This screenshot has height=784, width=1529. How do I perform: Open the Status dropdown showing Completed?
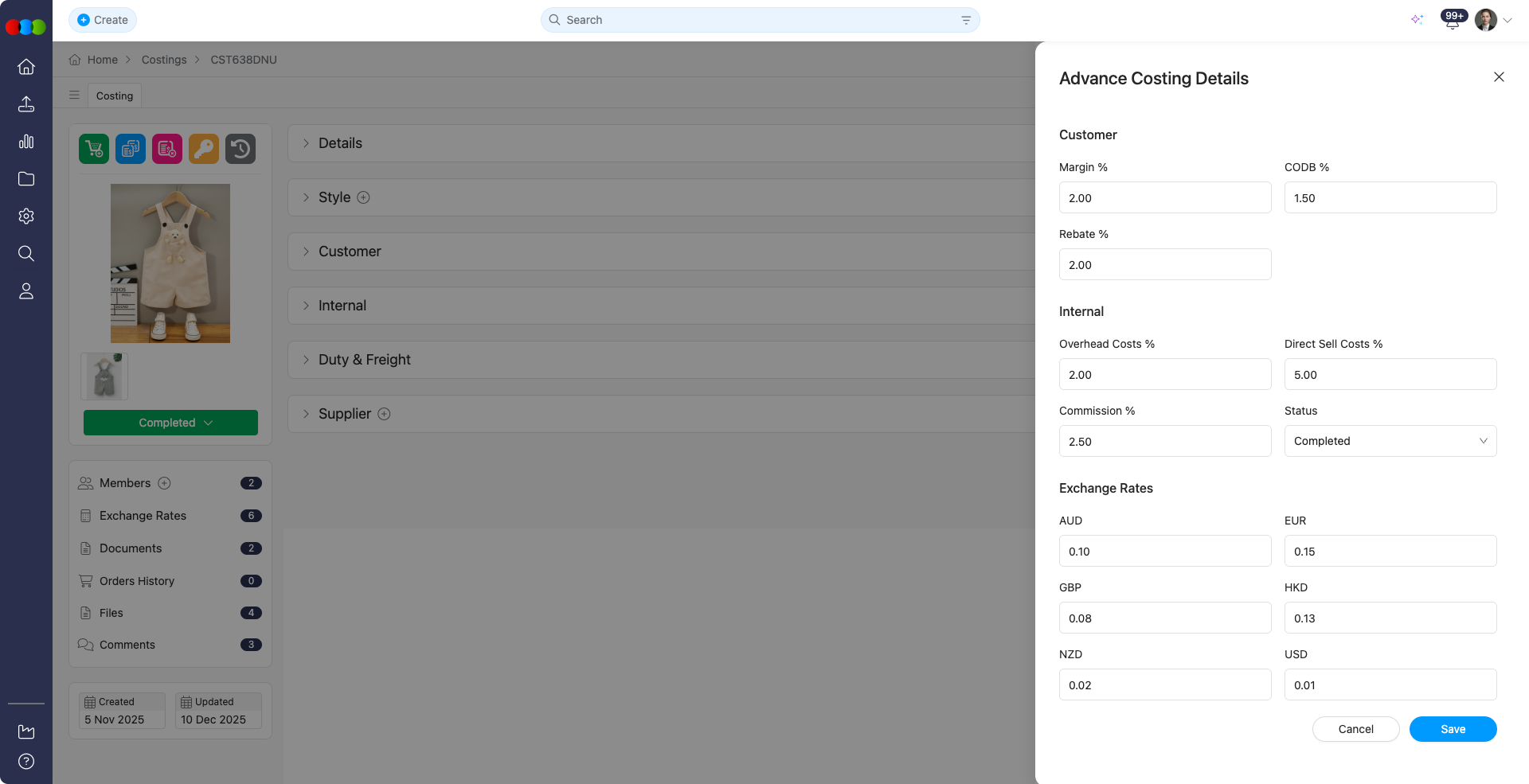coord(1390,441)
